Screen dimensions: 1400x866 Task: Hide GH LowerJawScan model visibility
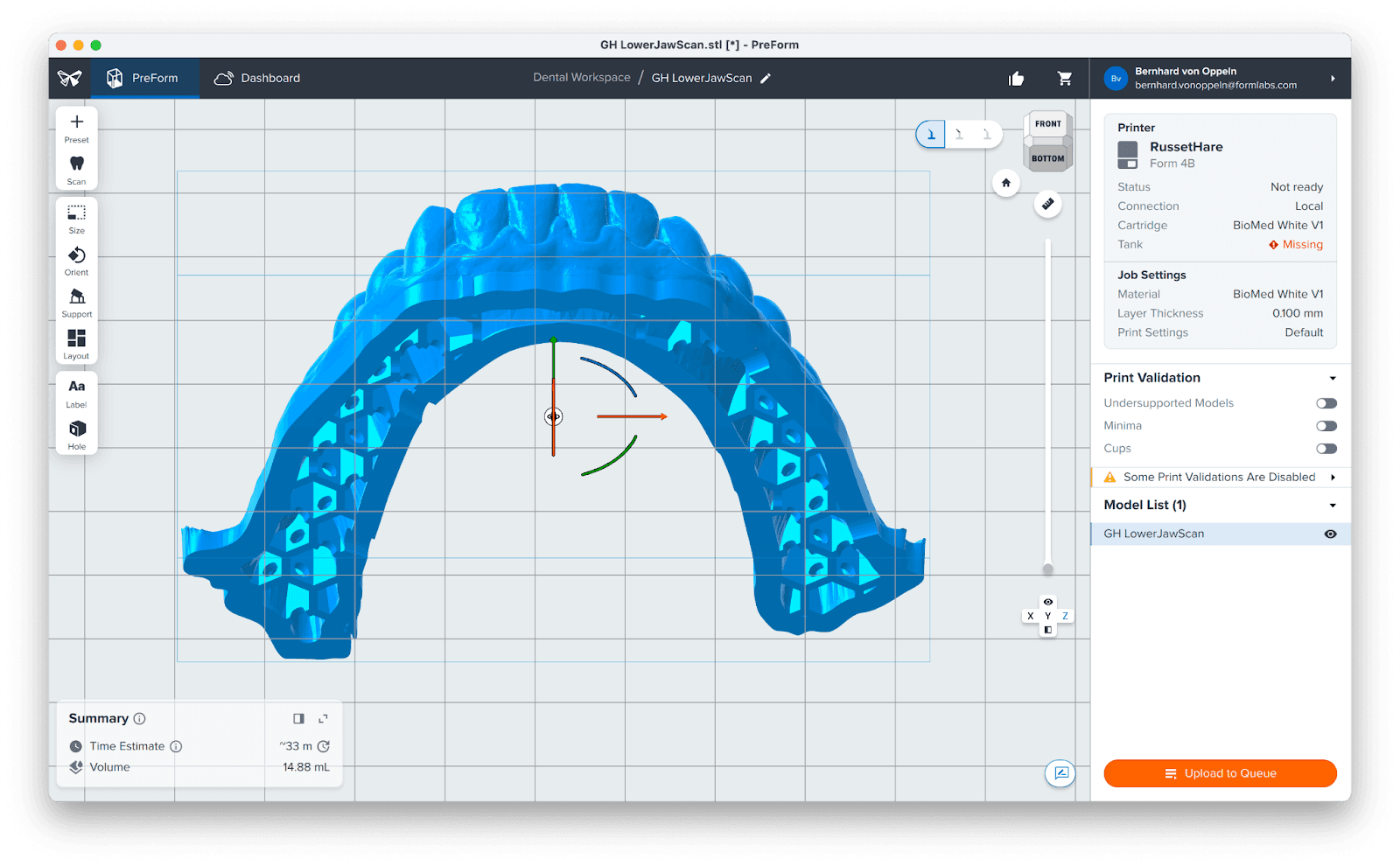click(1330, 534)
